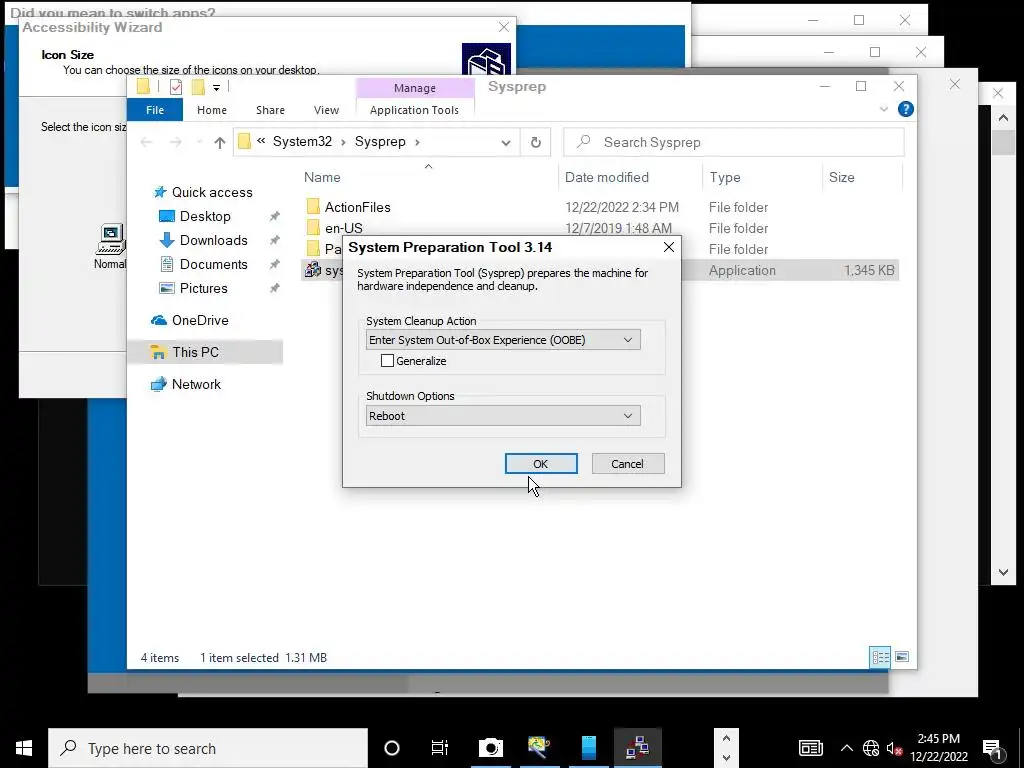This screenshot has height=768, width=1024.
Task: Select the en-US folder
Action: tap(344, 228)
